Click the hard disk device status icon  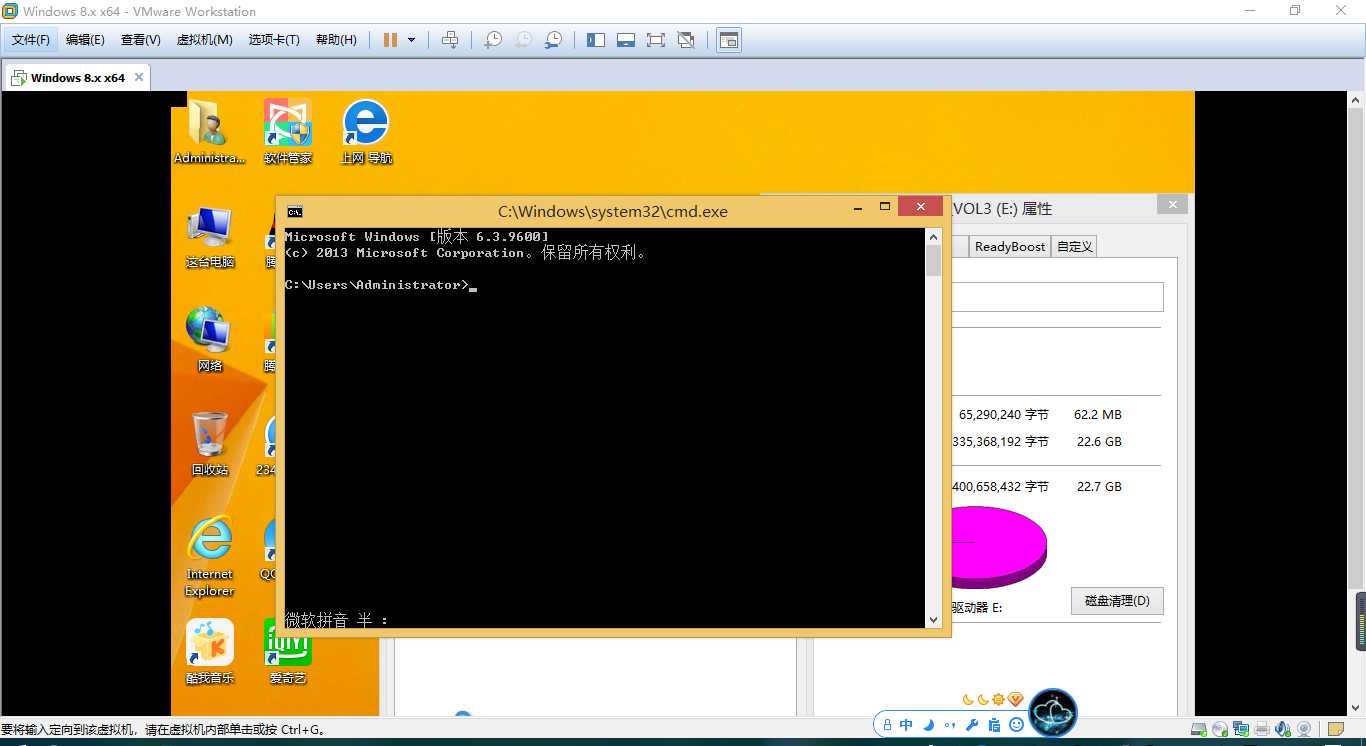pyautogui.click(x=1199, y=729)
